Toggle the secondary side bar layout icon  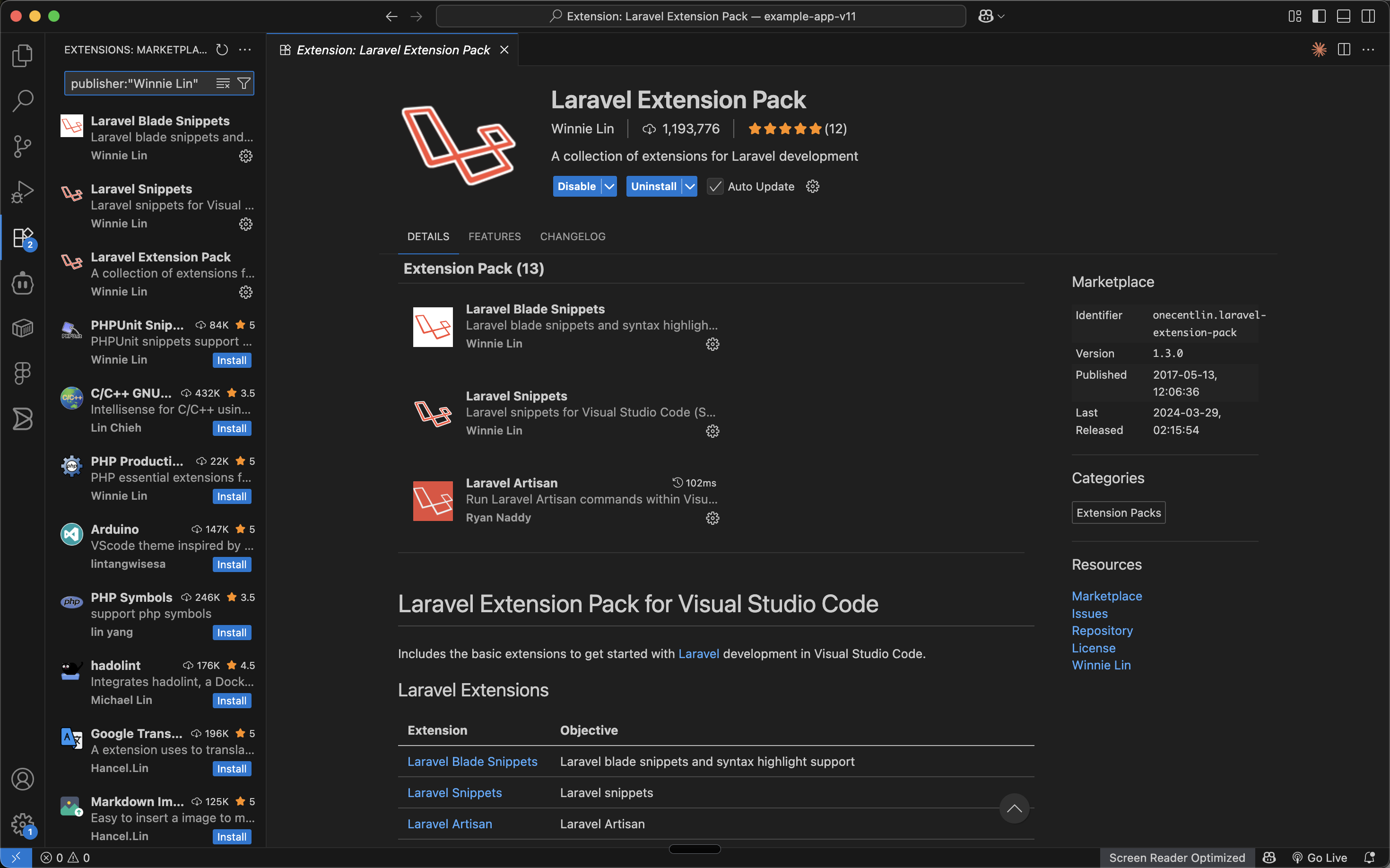point(1368,16)
